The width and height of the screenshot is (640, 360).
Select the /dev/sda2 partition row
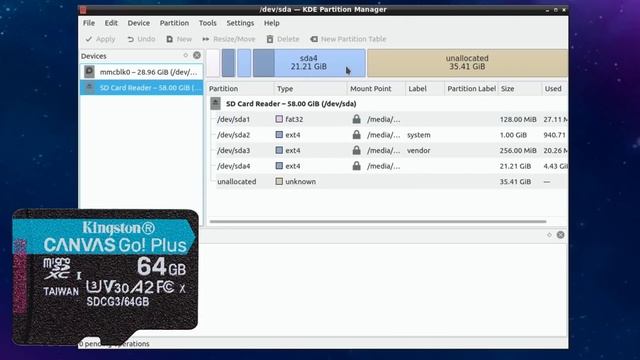(x=388, y=135)
